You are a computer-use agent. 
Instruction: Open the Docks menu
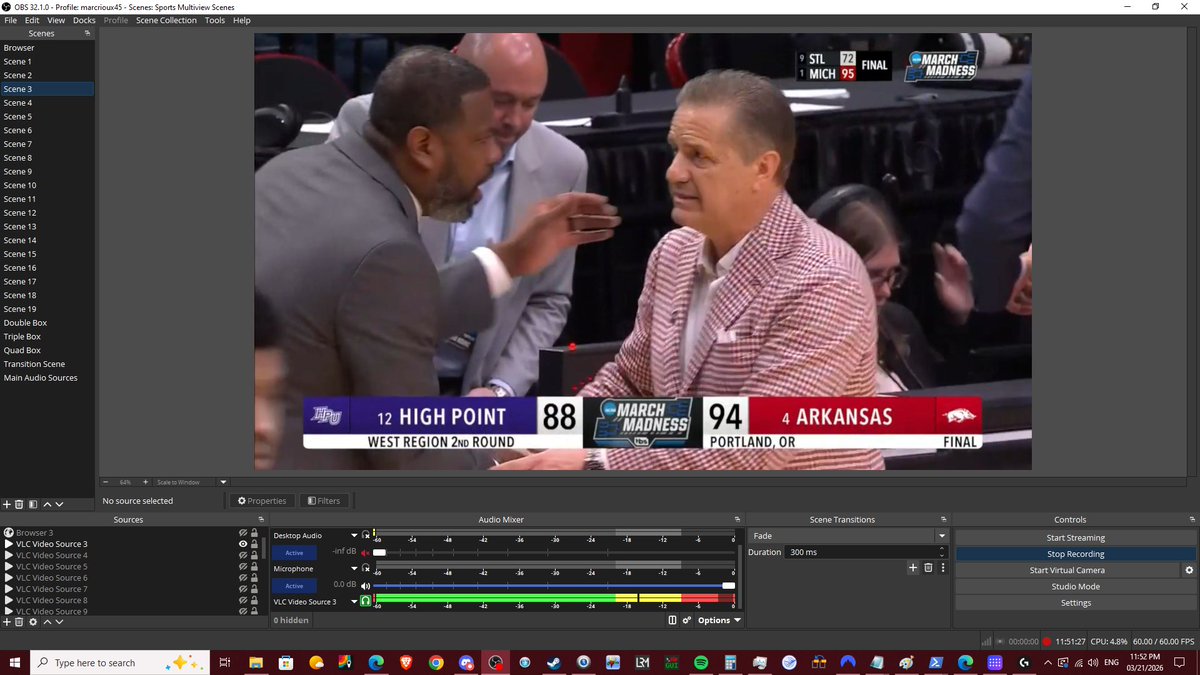[x=85, y=20]
